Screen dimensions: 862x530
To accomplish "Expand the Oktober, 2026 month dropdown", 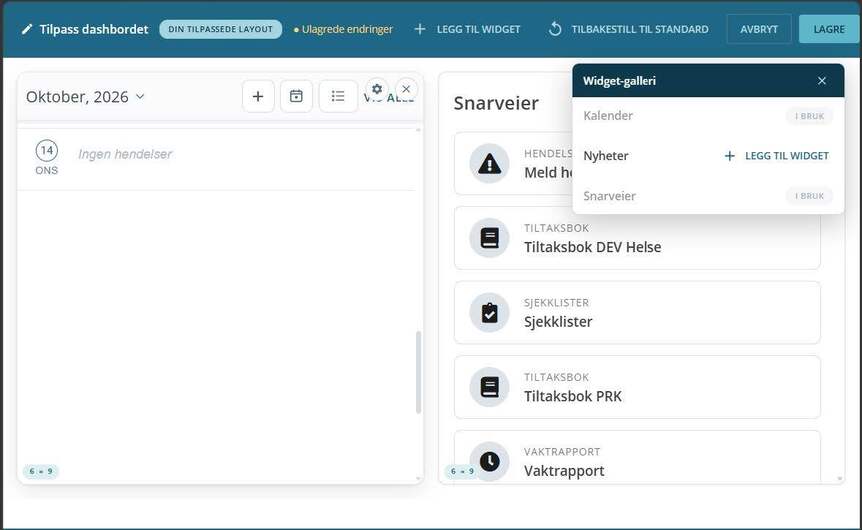I will tap(85, 97).
